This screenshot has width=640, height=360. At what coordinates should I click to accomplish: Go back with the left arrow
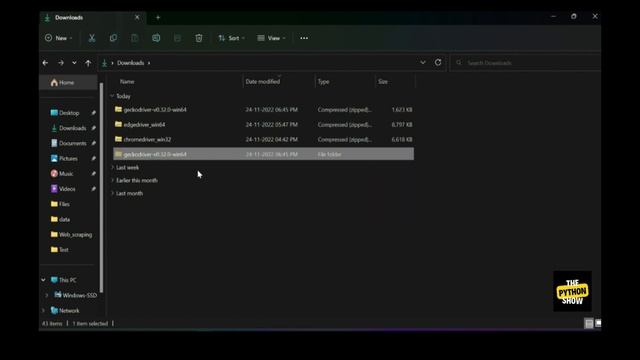(45, 63)
